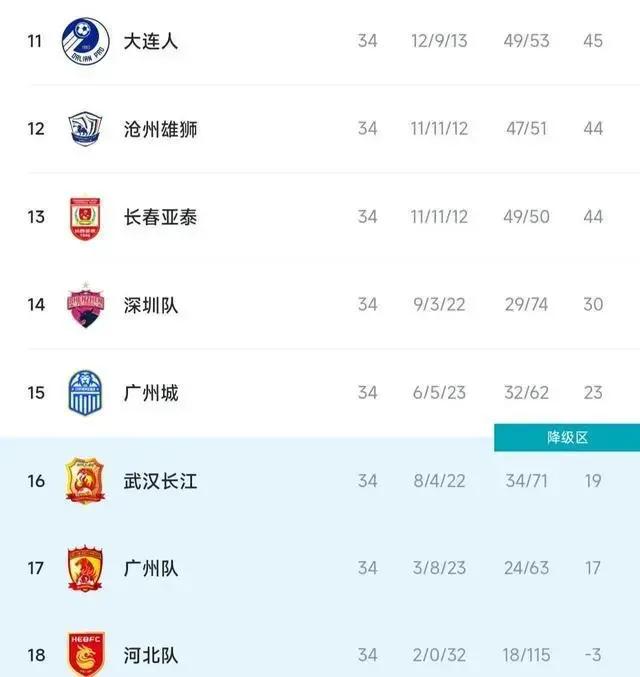Click 深圳队's 9/3/22 record
Image resolution: width=640 pixels, height=677 pixels.
(439, 305)
